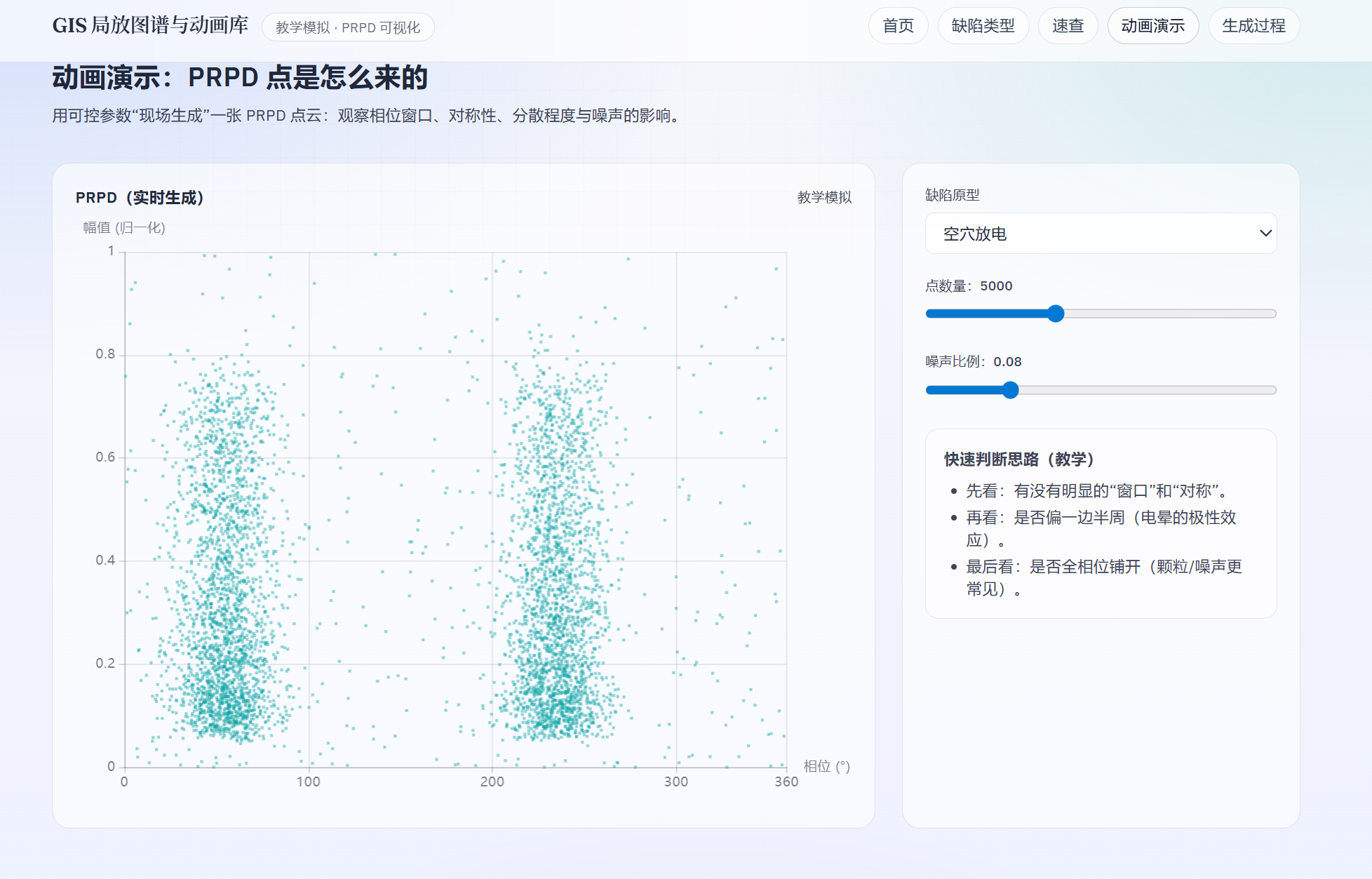Open the 生成过程 page

[1253, 25]
